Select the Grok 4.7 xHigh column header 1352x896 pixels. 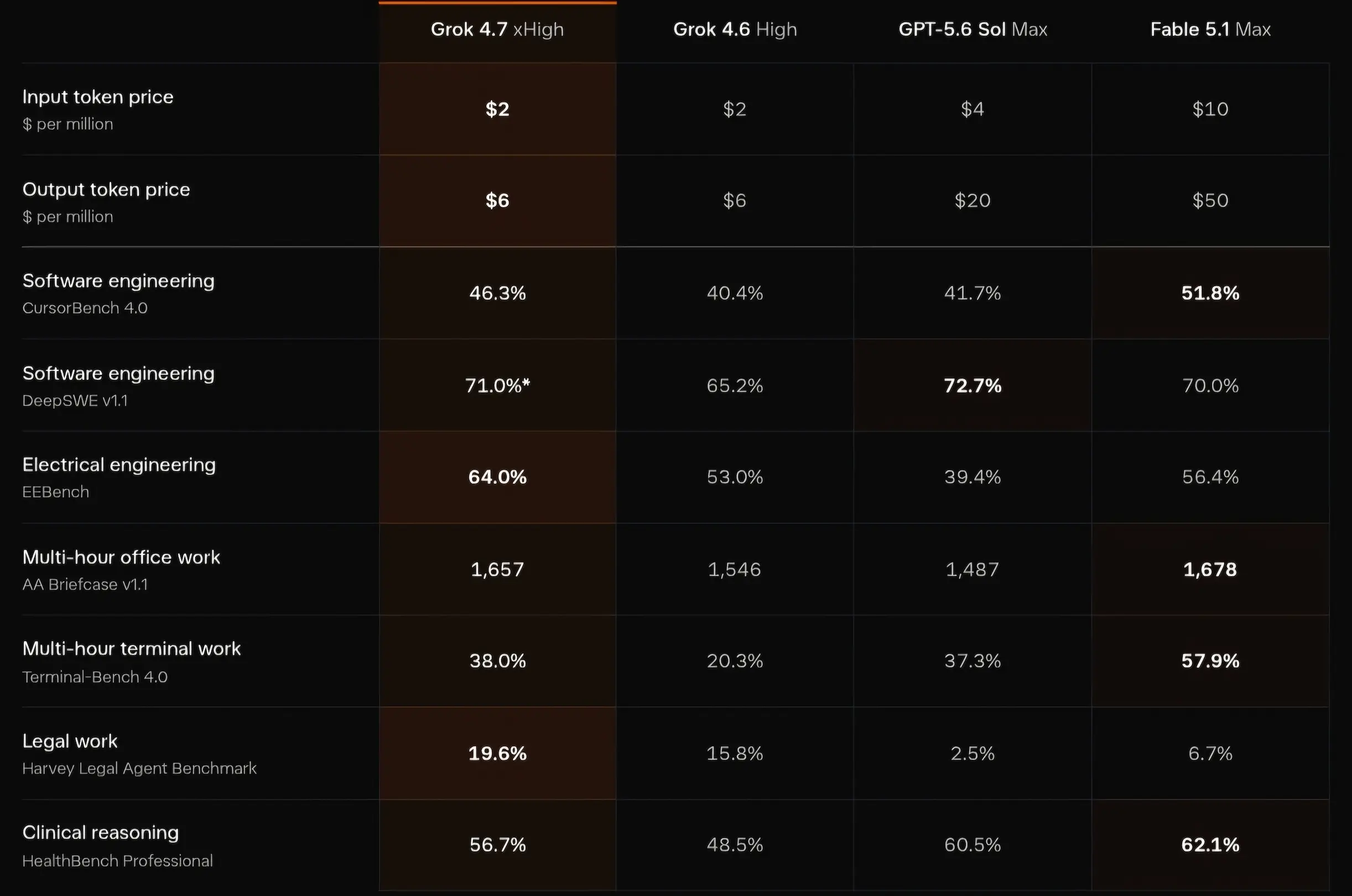497,29
